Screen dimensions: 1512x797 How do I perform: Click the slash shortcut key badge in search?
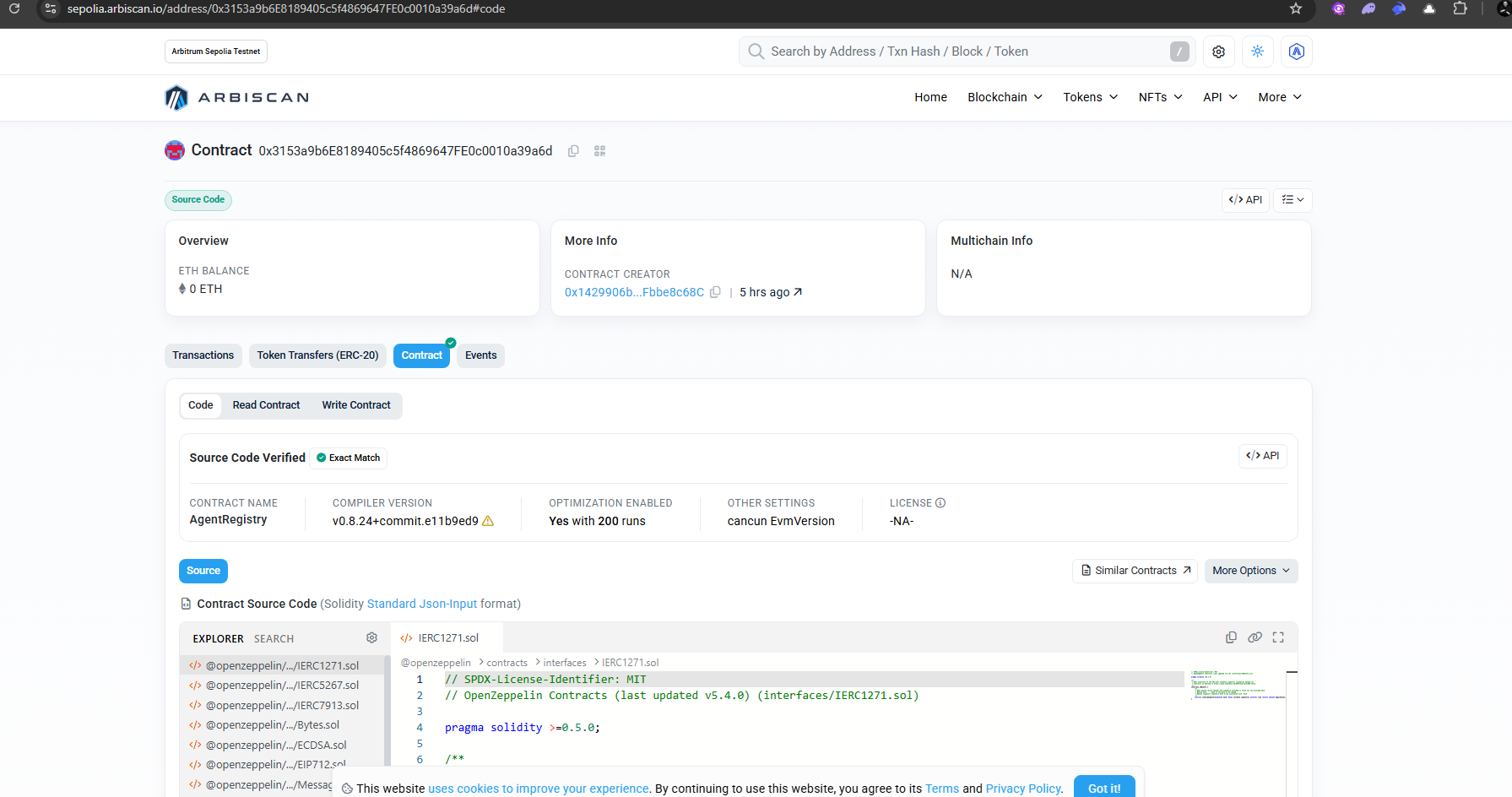tap(1179, 52)
